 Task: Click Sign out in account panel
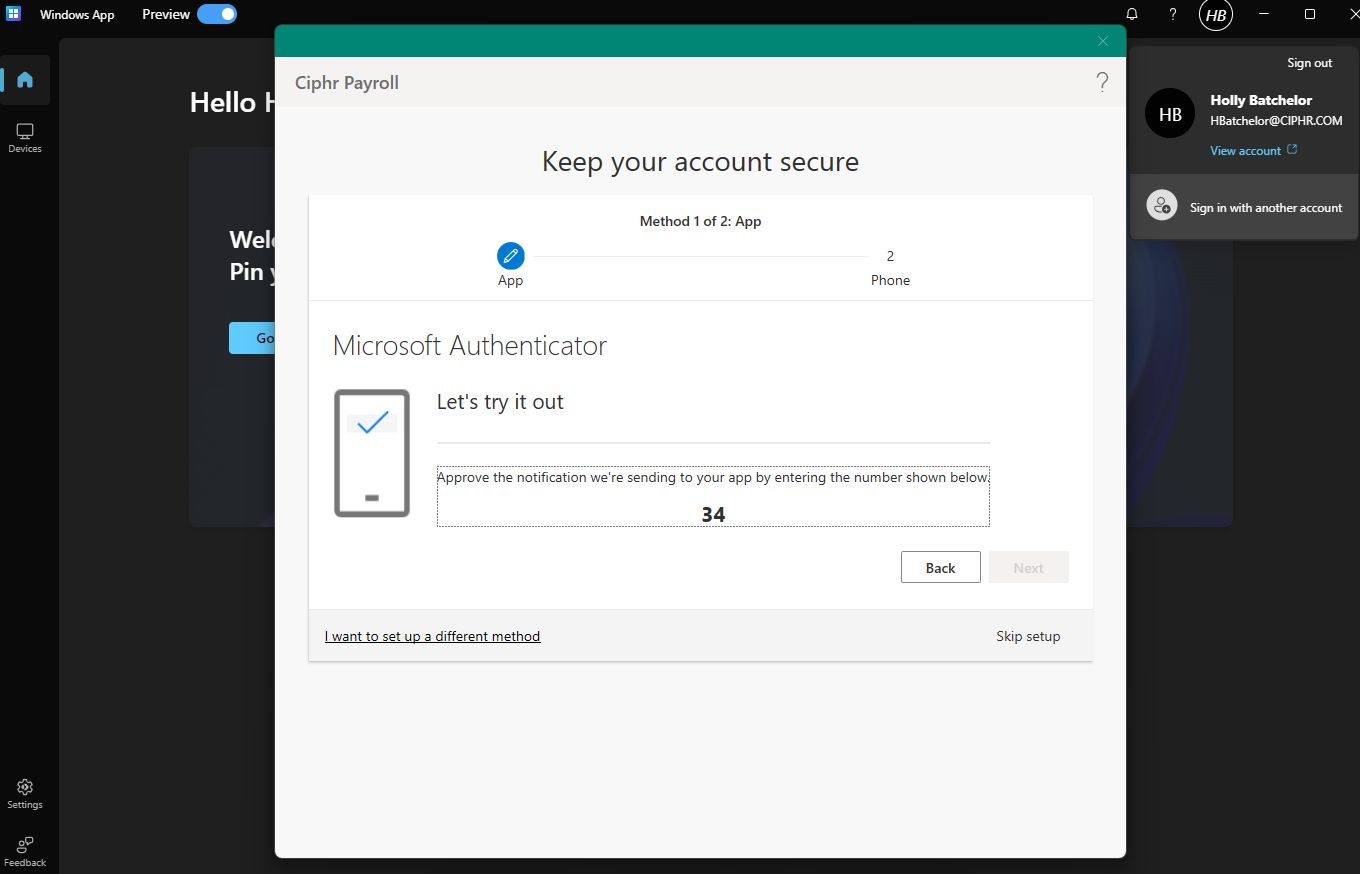tap(1309, 63)
